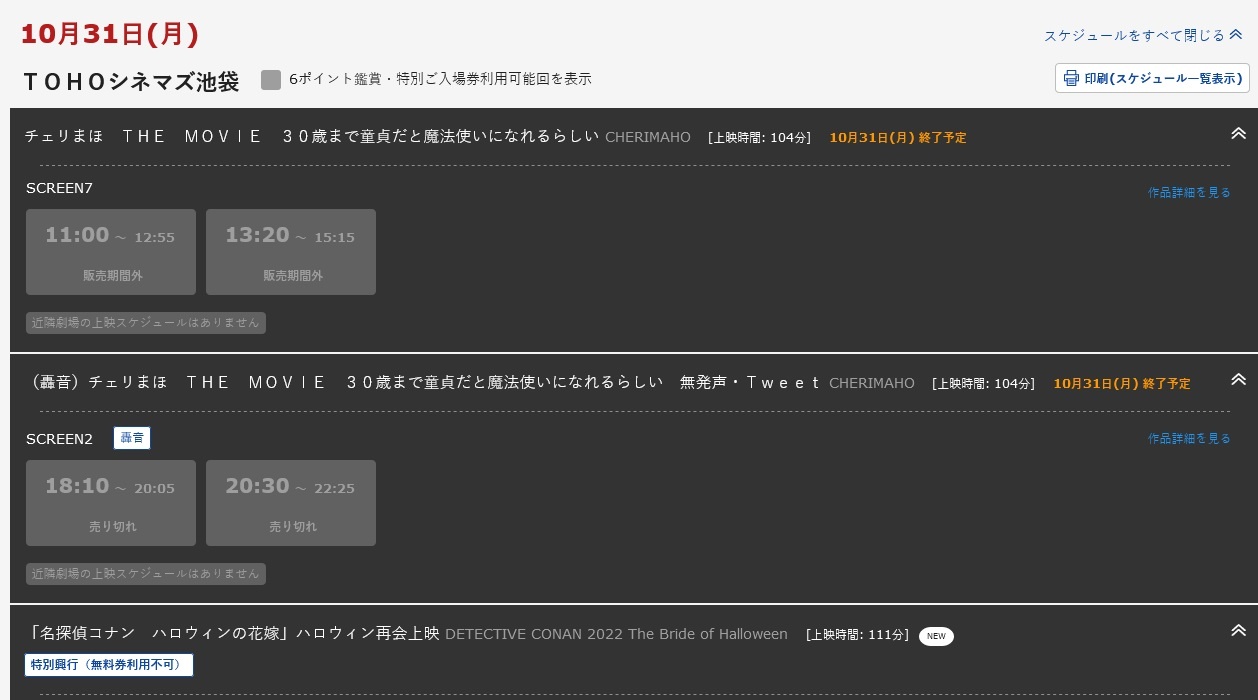Click the double chevron beside スケジュールをすべて閉じる
This screenshot has width=1258, height=700.
1236,35
